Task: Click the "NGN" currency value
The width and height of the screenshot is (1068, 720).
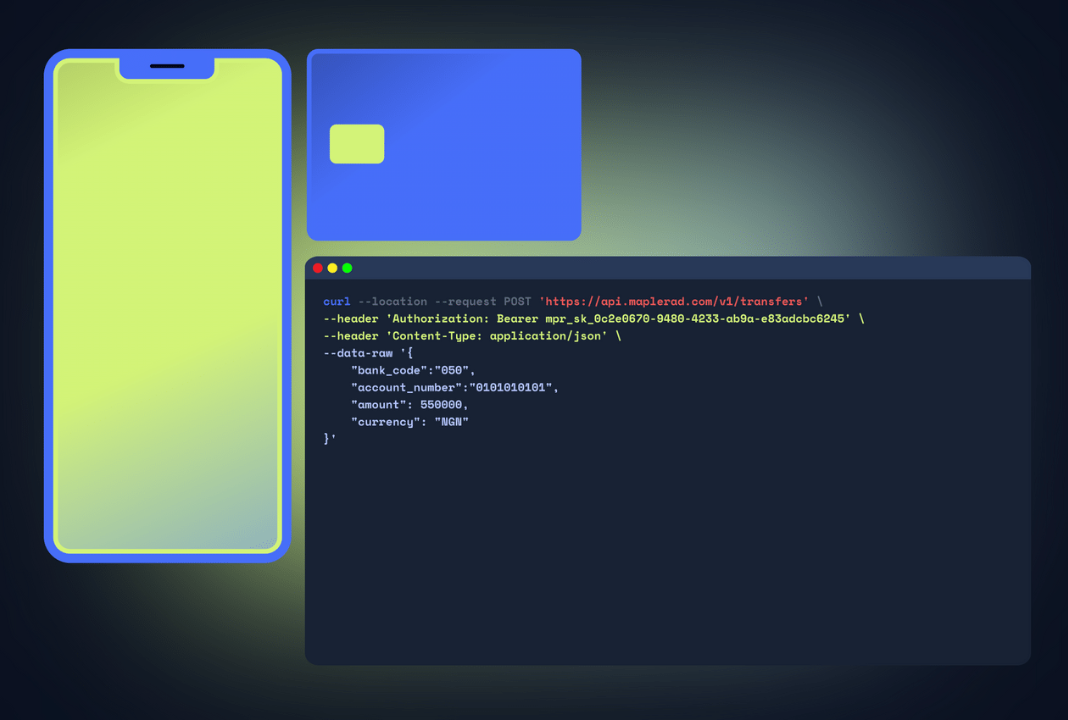Action: 452,422
